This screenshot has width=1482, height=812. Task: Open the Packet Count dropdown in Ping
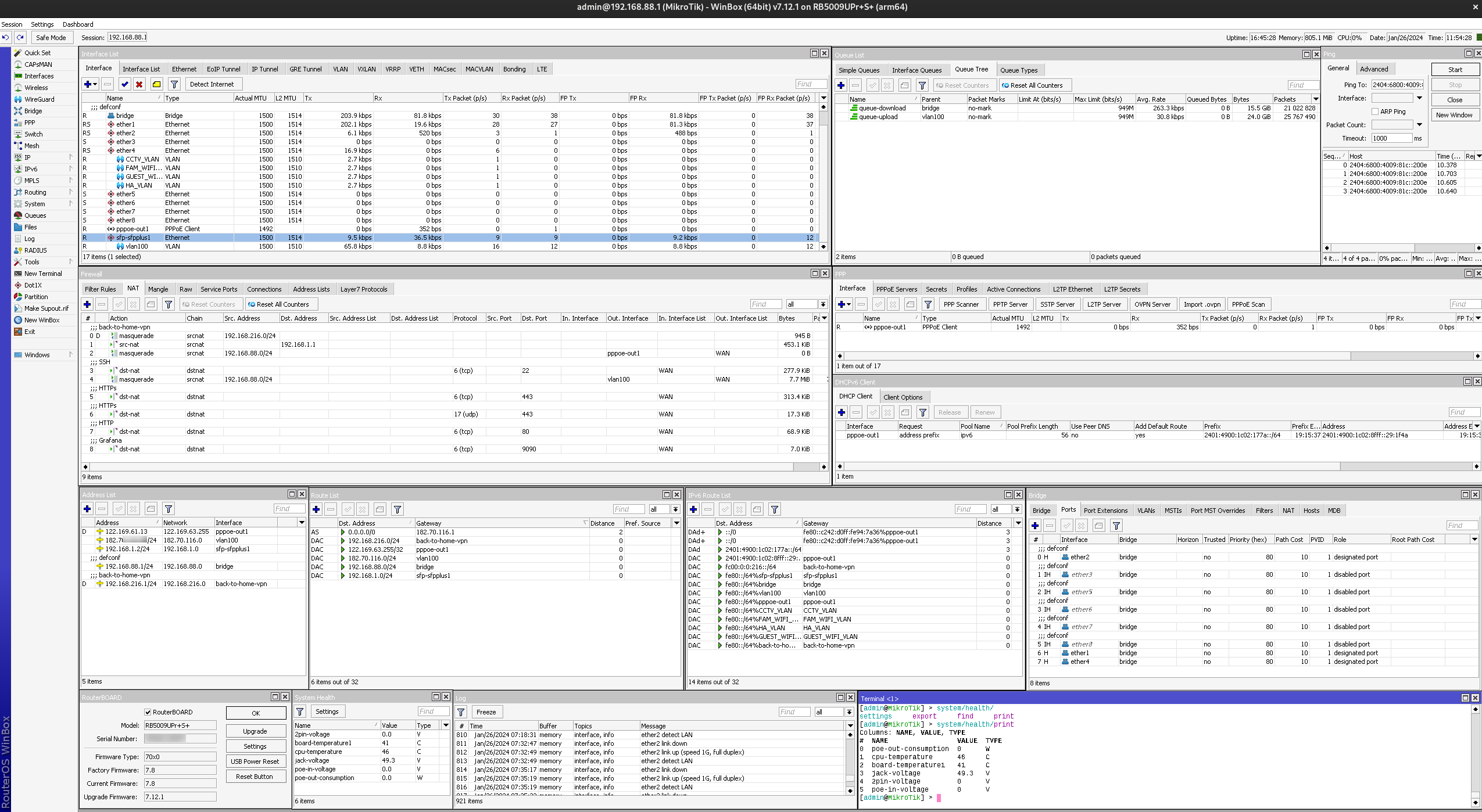point(1419,125)
